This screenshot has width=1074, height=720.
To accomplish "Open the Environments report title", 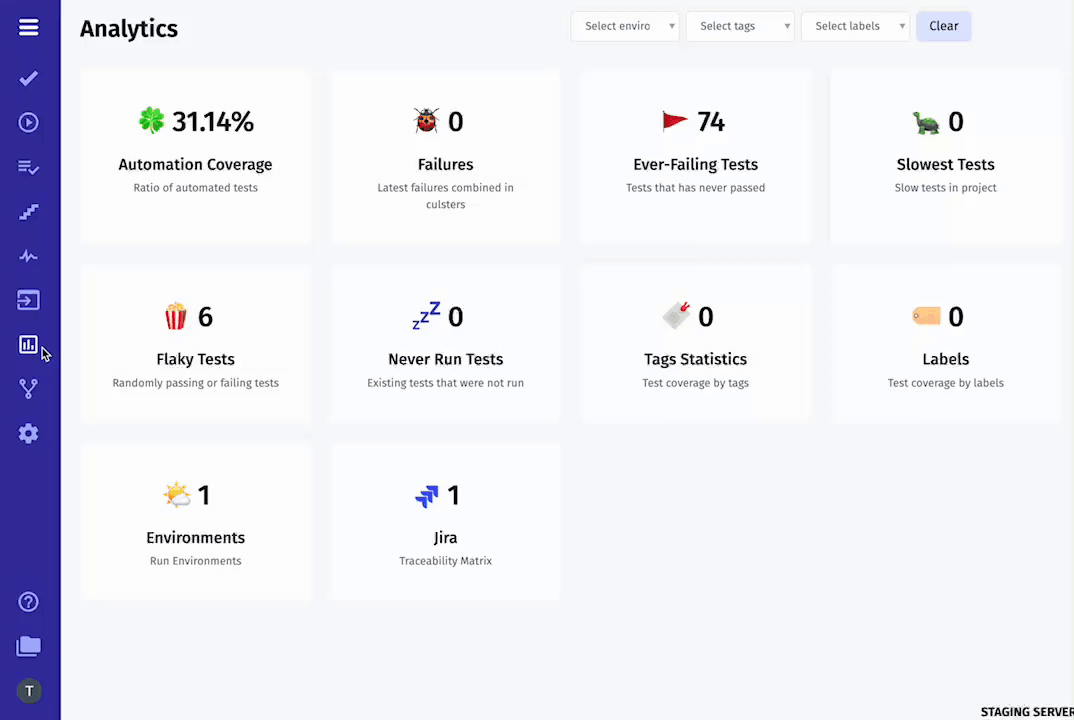I will (x=195, y=538).
